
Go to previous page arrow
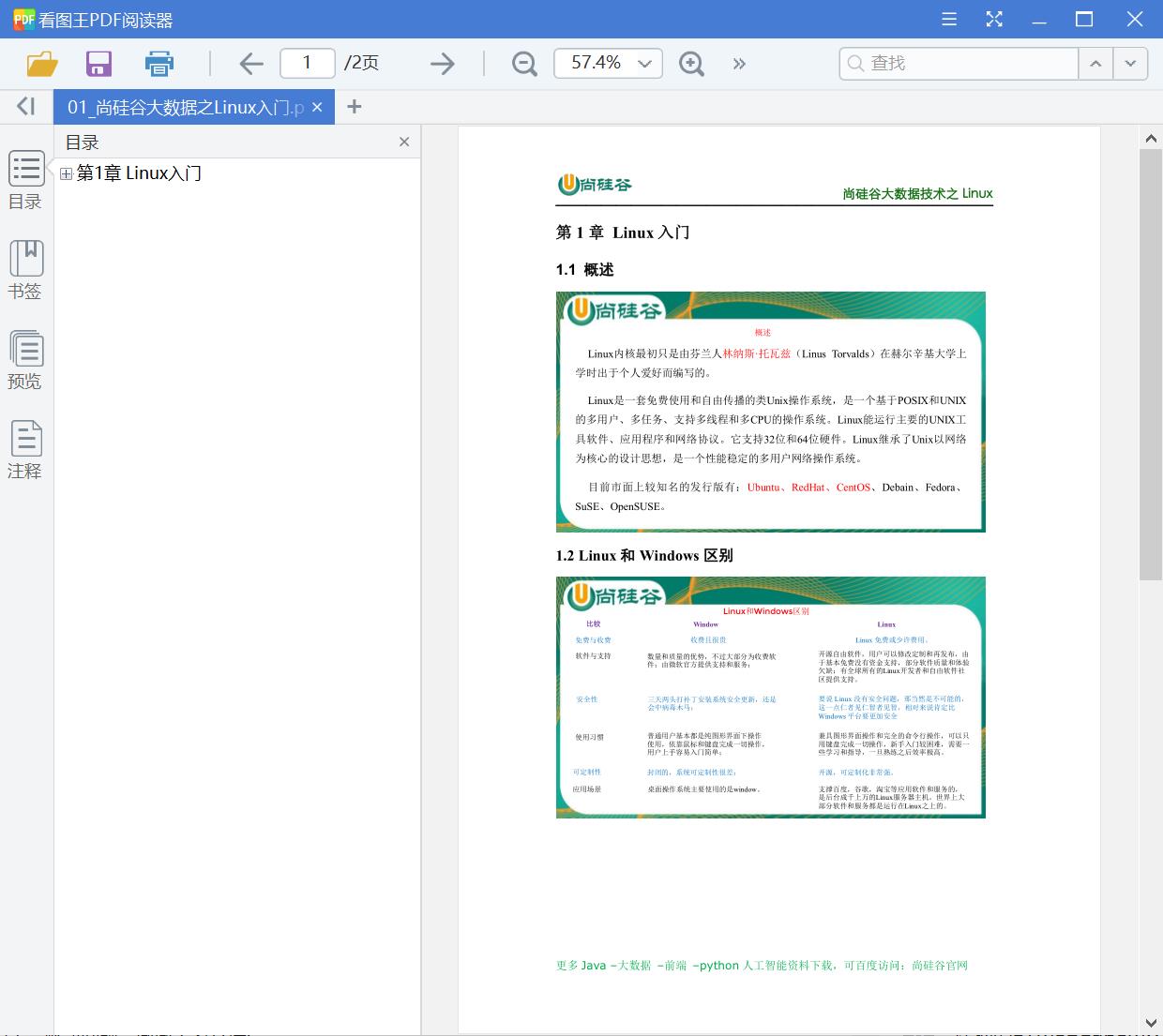click(251, 64)
